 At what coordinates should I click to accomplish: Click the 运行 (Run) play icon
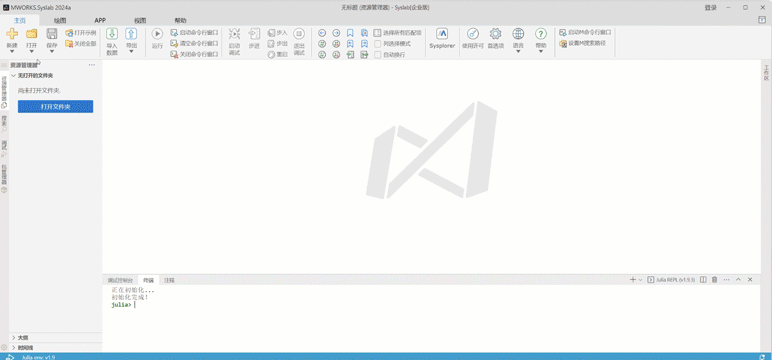(157, 33)
